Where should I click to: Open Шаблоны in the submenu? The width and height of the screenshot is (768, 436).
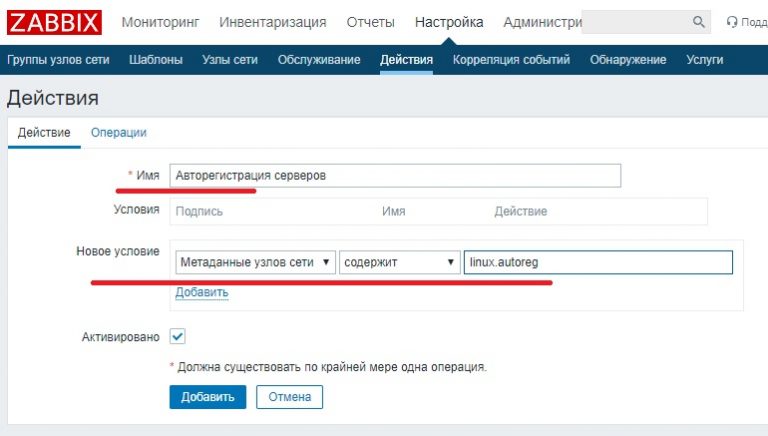[156, 60]
